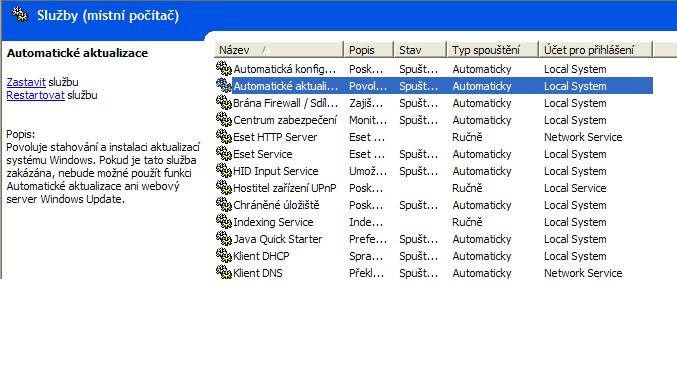Click the Restartovat service link

(35, 95)
